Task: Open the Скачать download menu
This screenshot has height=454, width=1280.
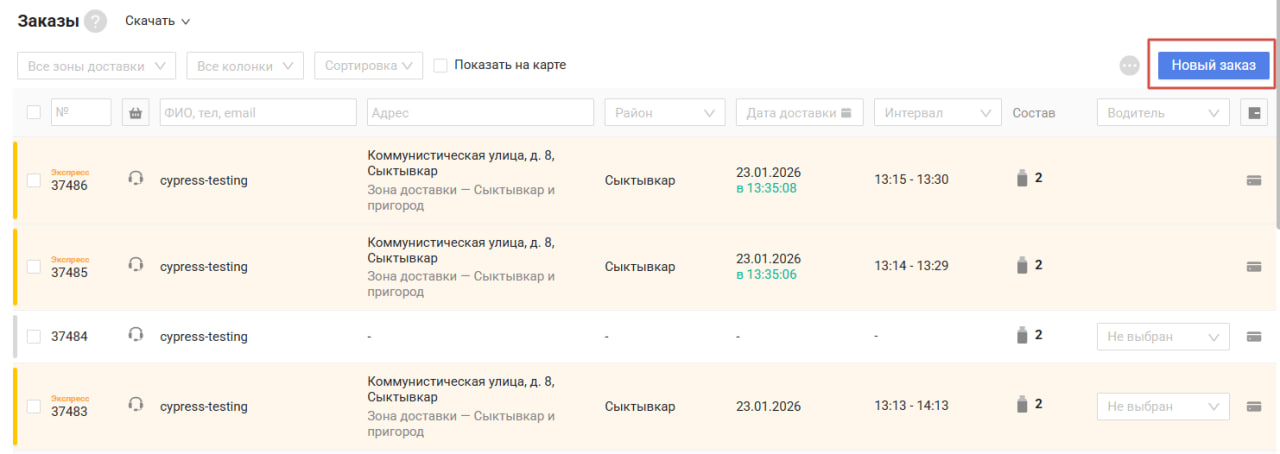Action: click(x=157, y=21)
